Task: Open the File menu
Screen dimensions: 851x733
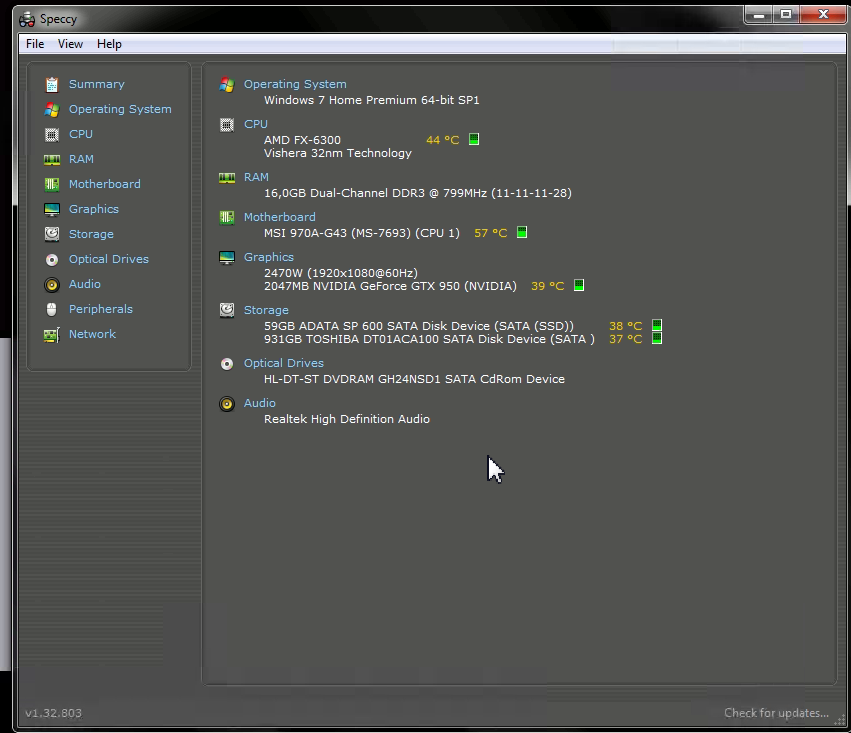Action: [35, 44]
